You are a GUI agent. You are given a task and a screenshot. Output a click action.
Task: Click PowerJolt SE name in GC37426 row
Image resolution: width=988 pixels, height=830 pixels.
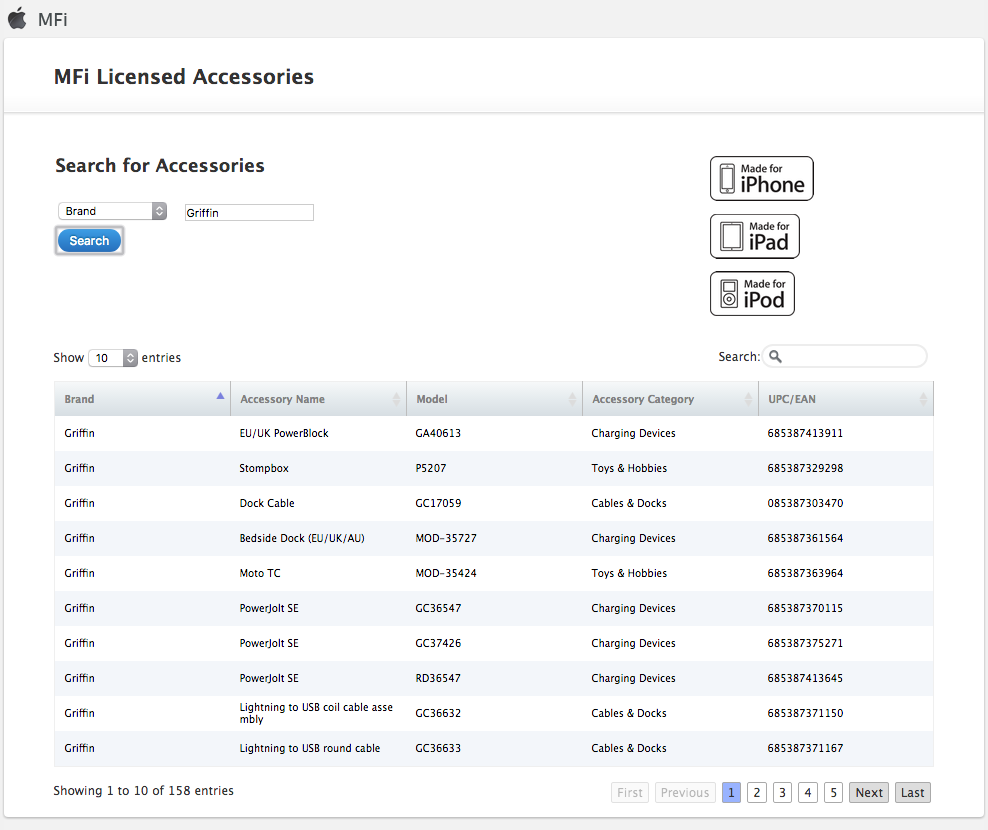point(269,643)
